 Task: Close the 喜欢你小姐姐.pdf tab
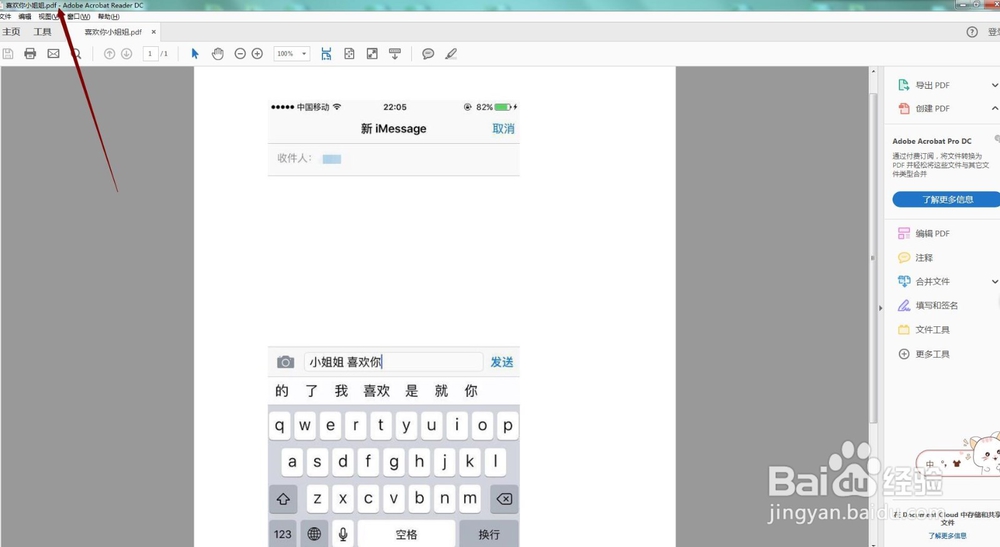click(154, 32)
